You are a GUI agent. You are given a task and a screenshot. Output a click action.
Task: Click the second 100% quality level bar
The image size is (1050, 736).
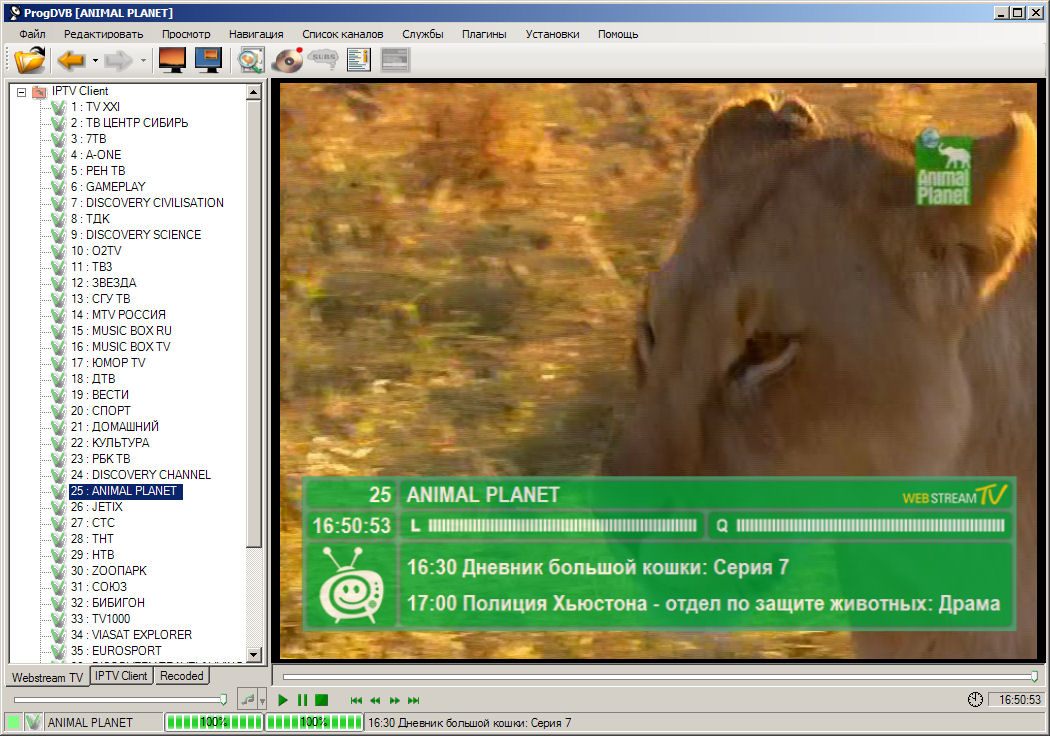coord(314,723)
